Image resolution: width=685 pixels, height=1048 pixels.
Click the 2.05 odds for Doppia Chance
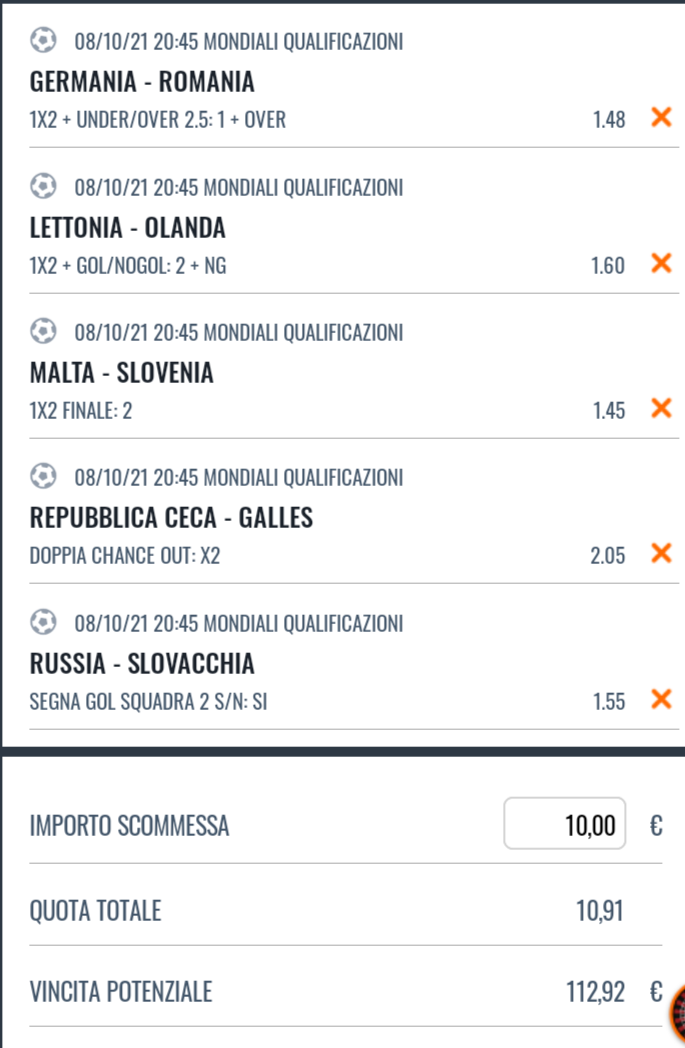[607, 555]
